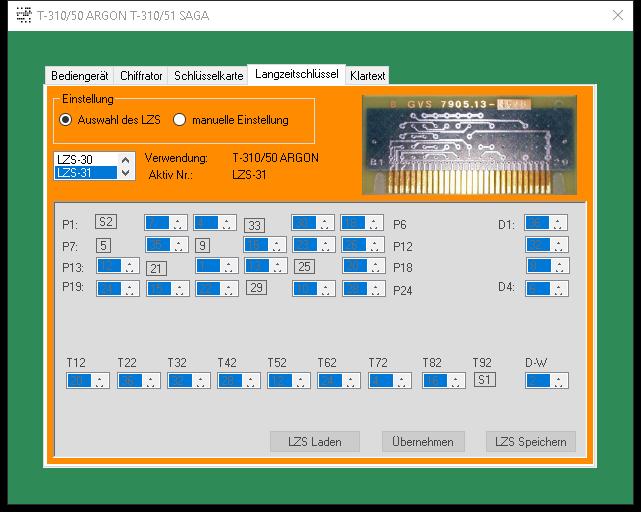The height and width of the screenshot is (512, 641).
Task: Click the boxed 9 value in row P7
Action: (202, 245)
